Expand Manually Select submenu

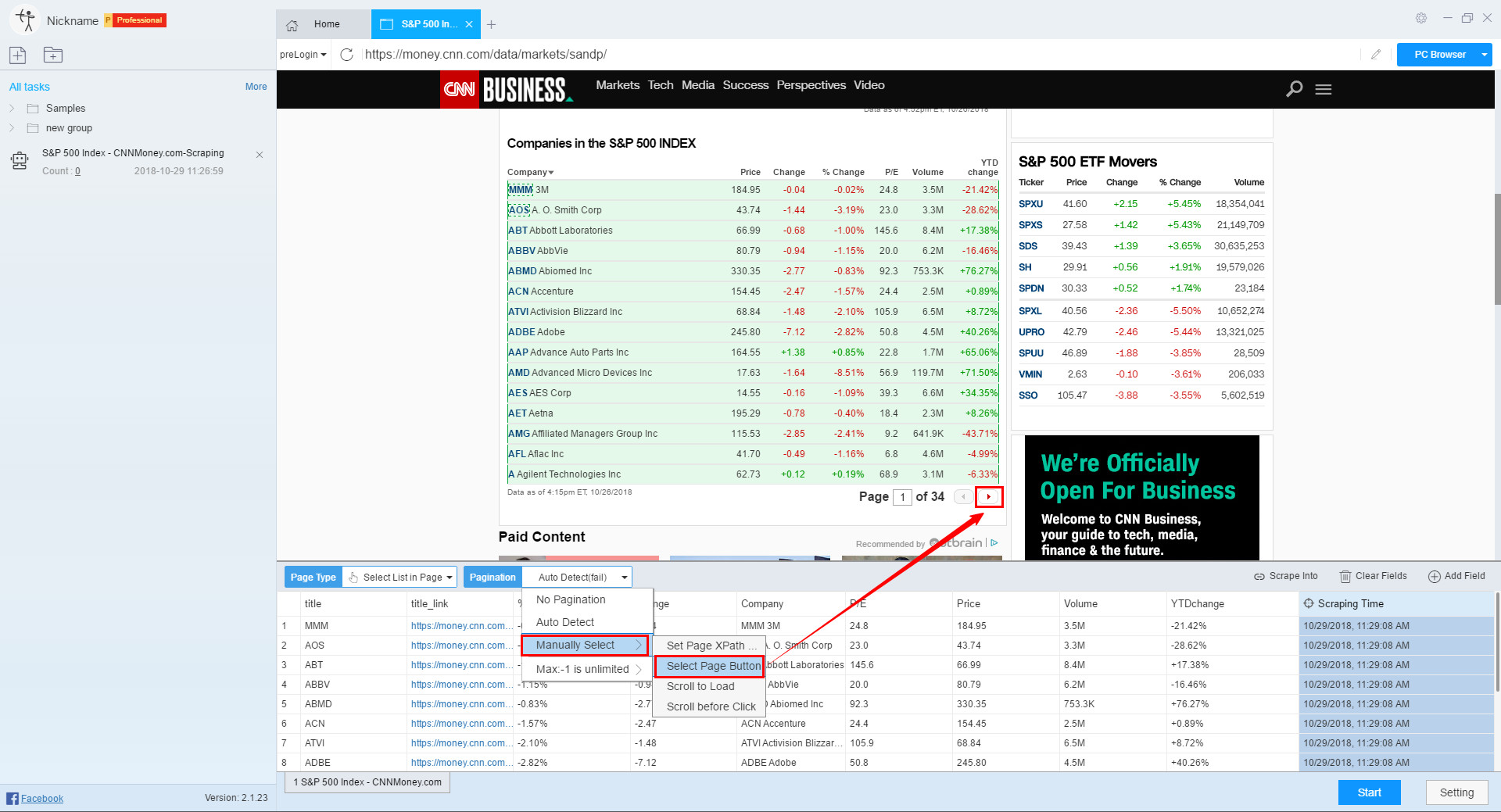point(586,645)
